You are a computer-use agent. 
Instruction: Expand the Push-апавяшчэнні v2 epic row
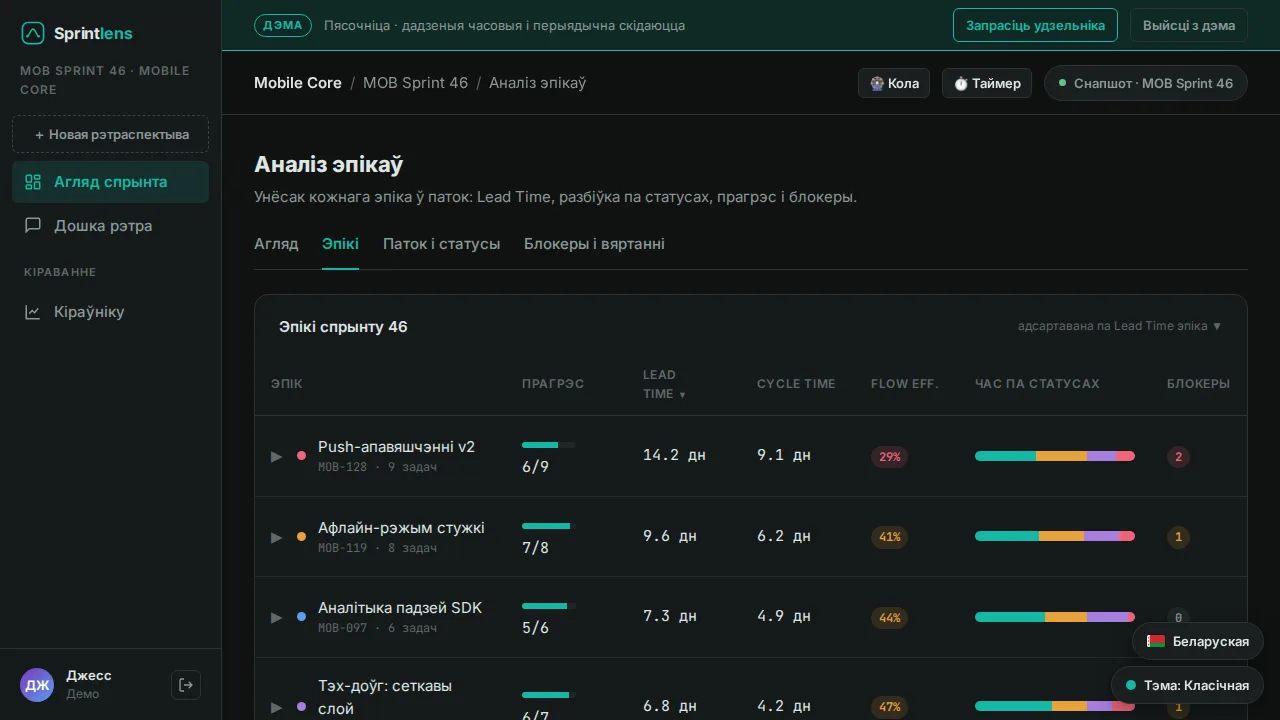click(x=277, y=456)
